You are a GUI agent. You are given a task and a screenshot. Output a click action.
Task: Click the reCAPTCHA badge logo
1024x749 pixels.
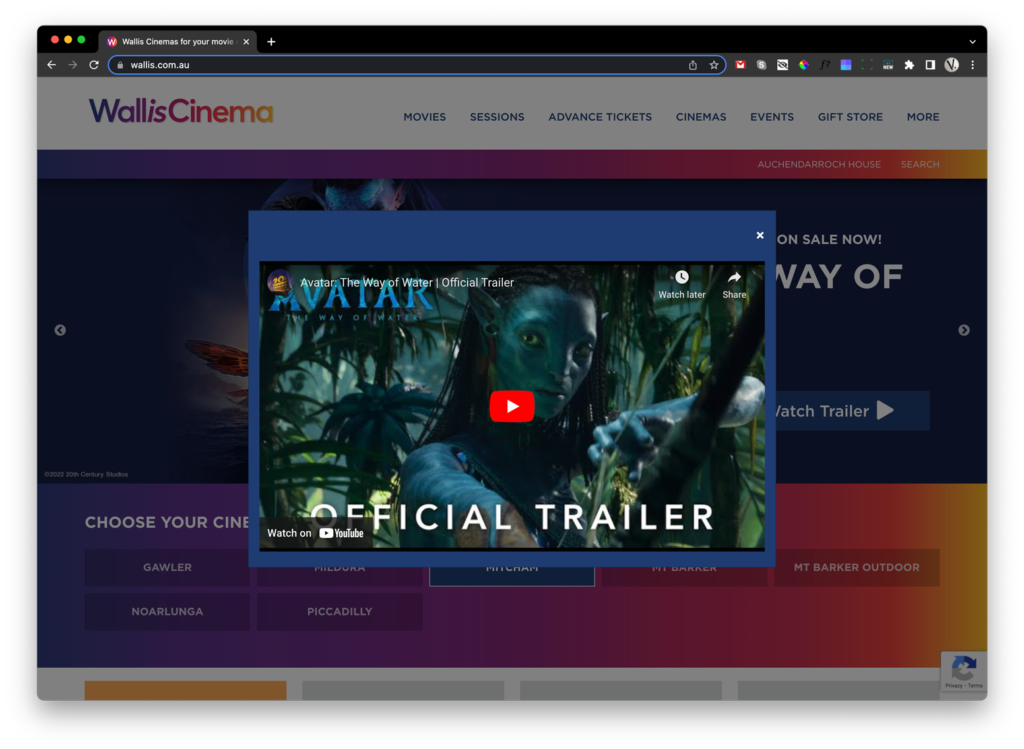point(964,668)
